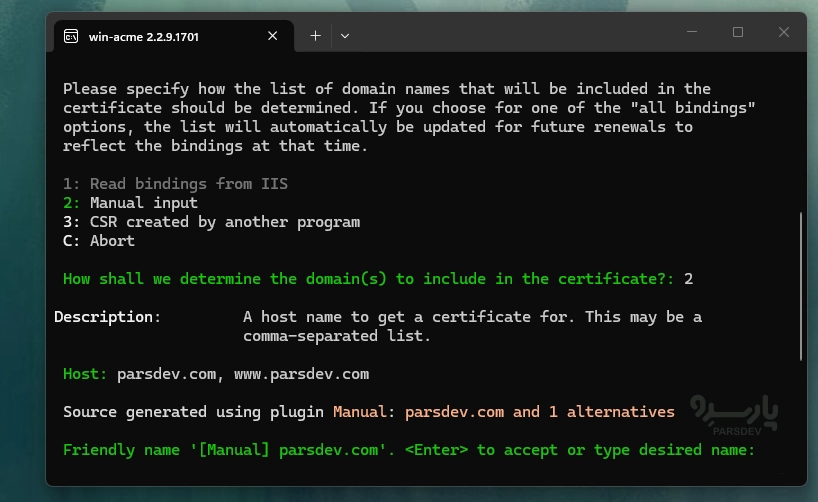
Task: Close the terminal window
Action: coord(784,32)
